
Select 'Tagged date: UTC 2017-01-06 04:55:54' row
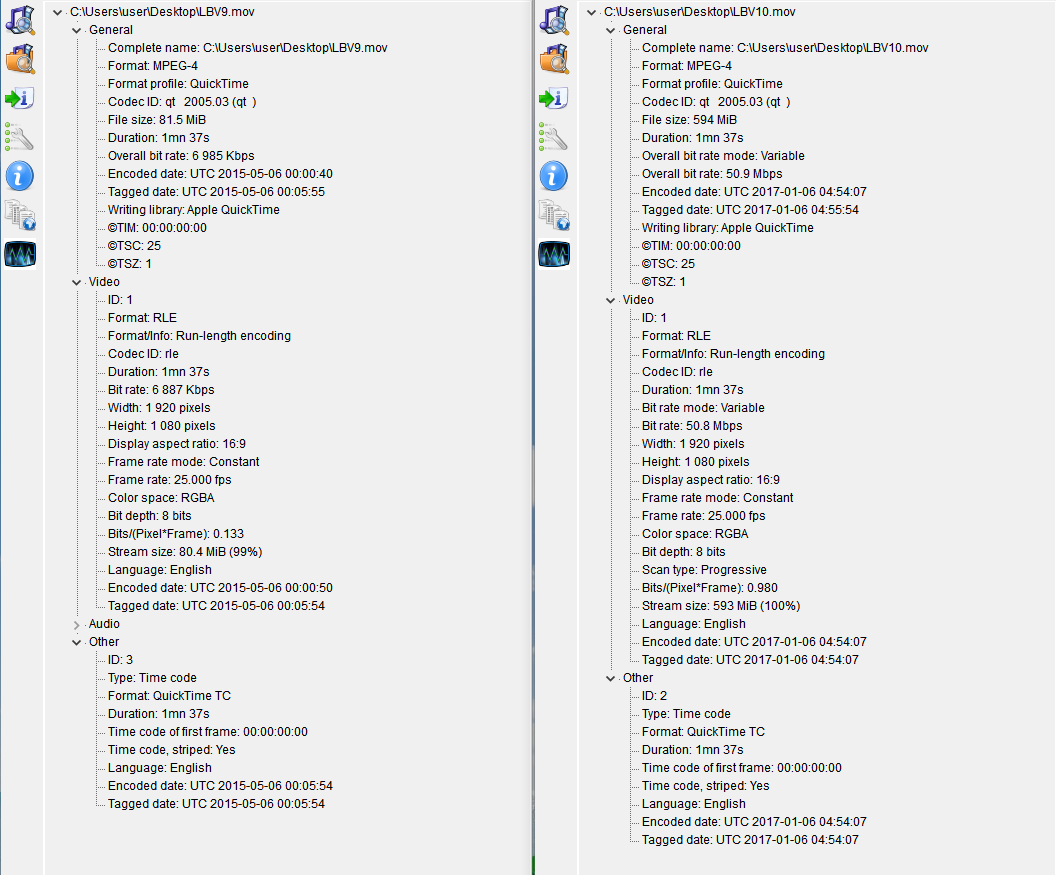[x=750, y=209]
